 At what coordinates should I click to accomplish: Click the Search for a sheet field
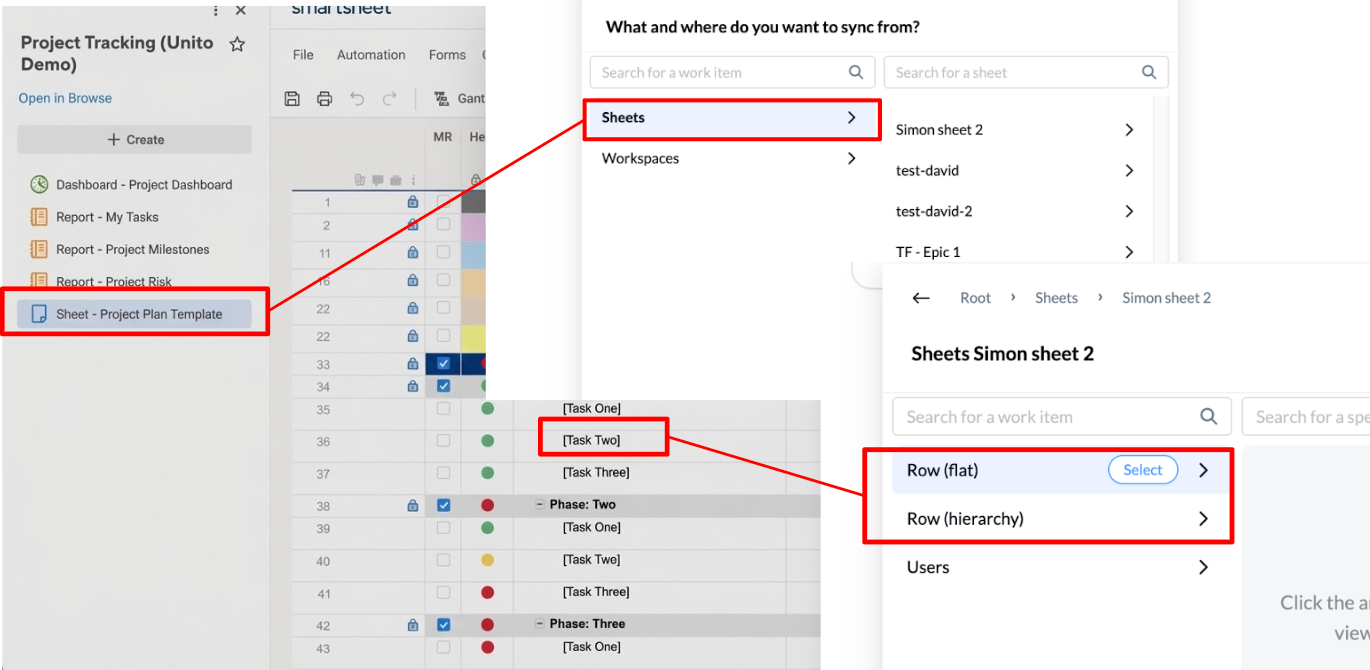tap(1010, 72)
